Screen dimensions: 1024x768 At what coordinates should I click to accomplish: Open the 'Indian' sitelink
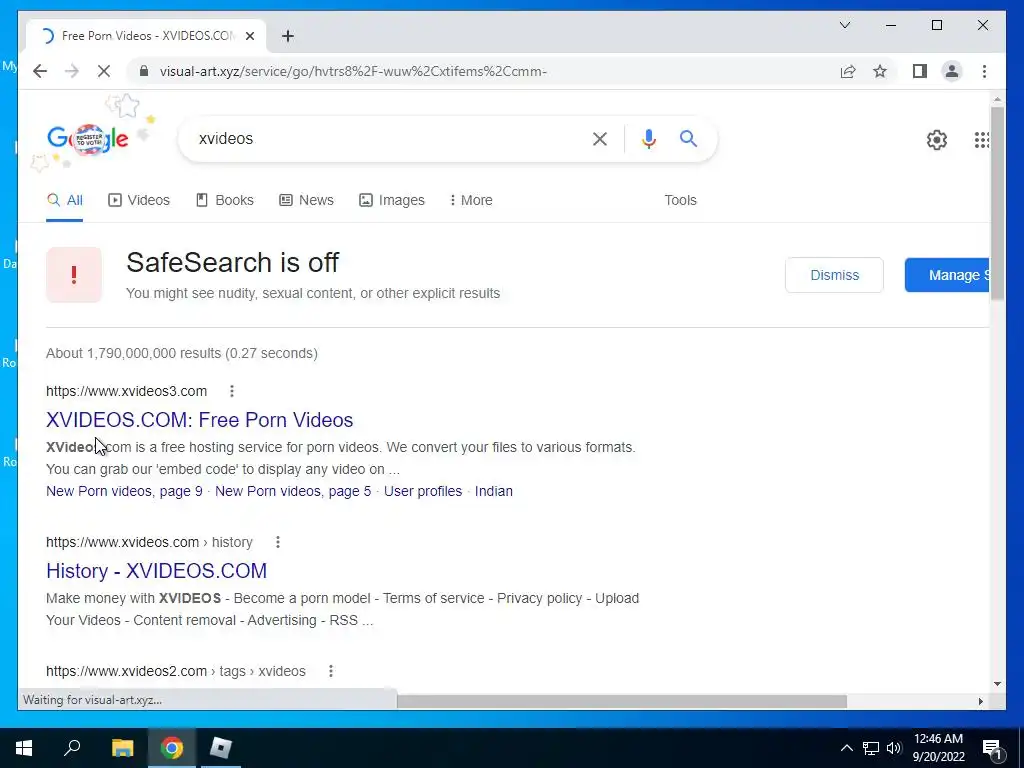point(493,491)
